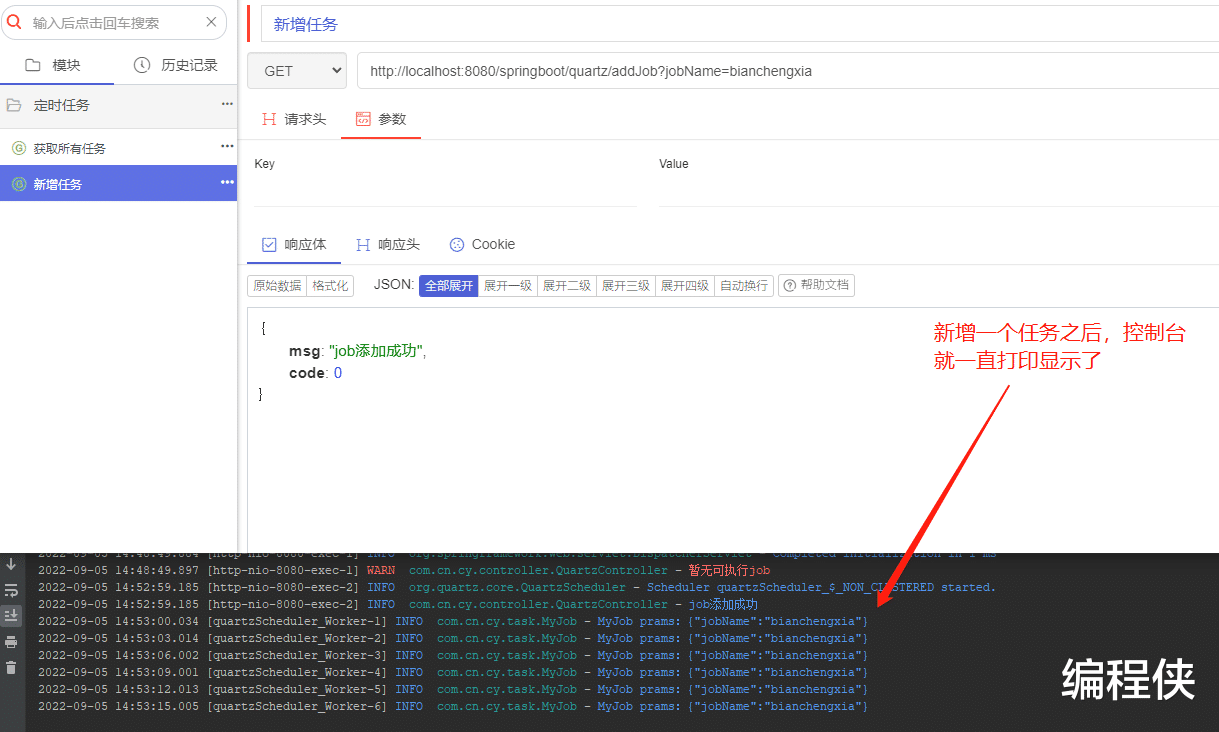Switch to the 请求头 tab
The width and height of the screenshot is (1219, 732).
pos(294,119)
